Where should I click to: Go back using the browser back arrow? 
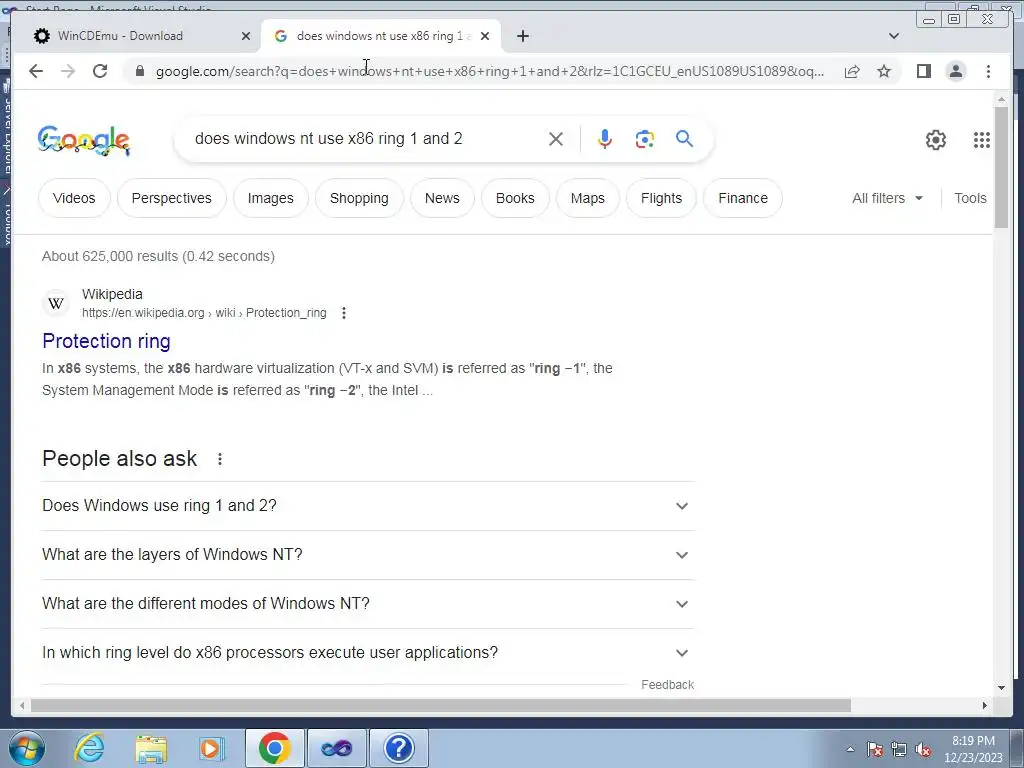[x=36, y=71]
